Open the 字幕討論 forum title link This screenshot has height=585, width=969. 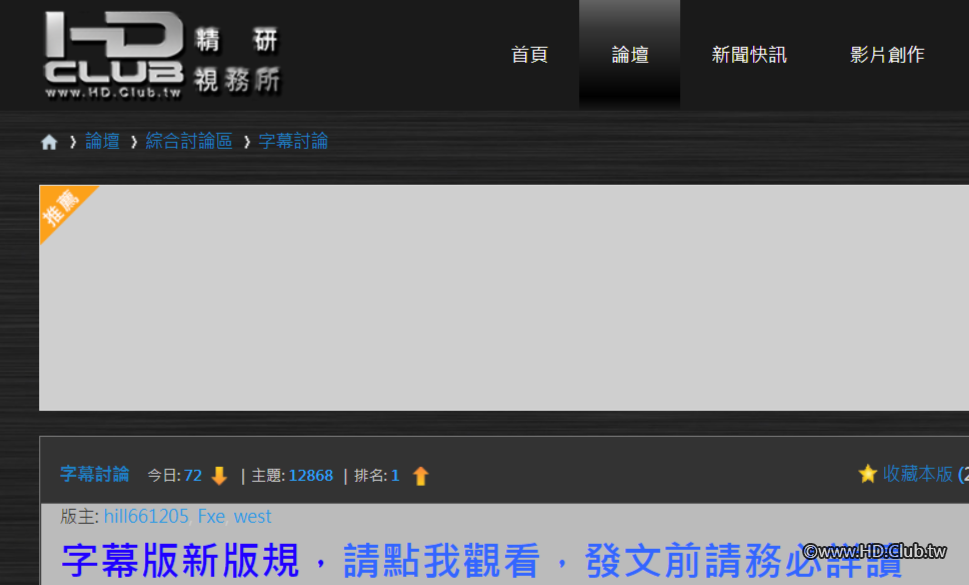95,474
